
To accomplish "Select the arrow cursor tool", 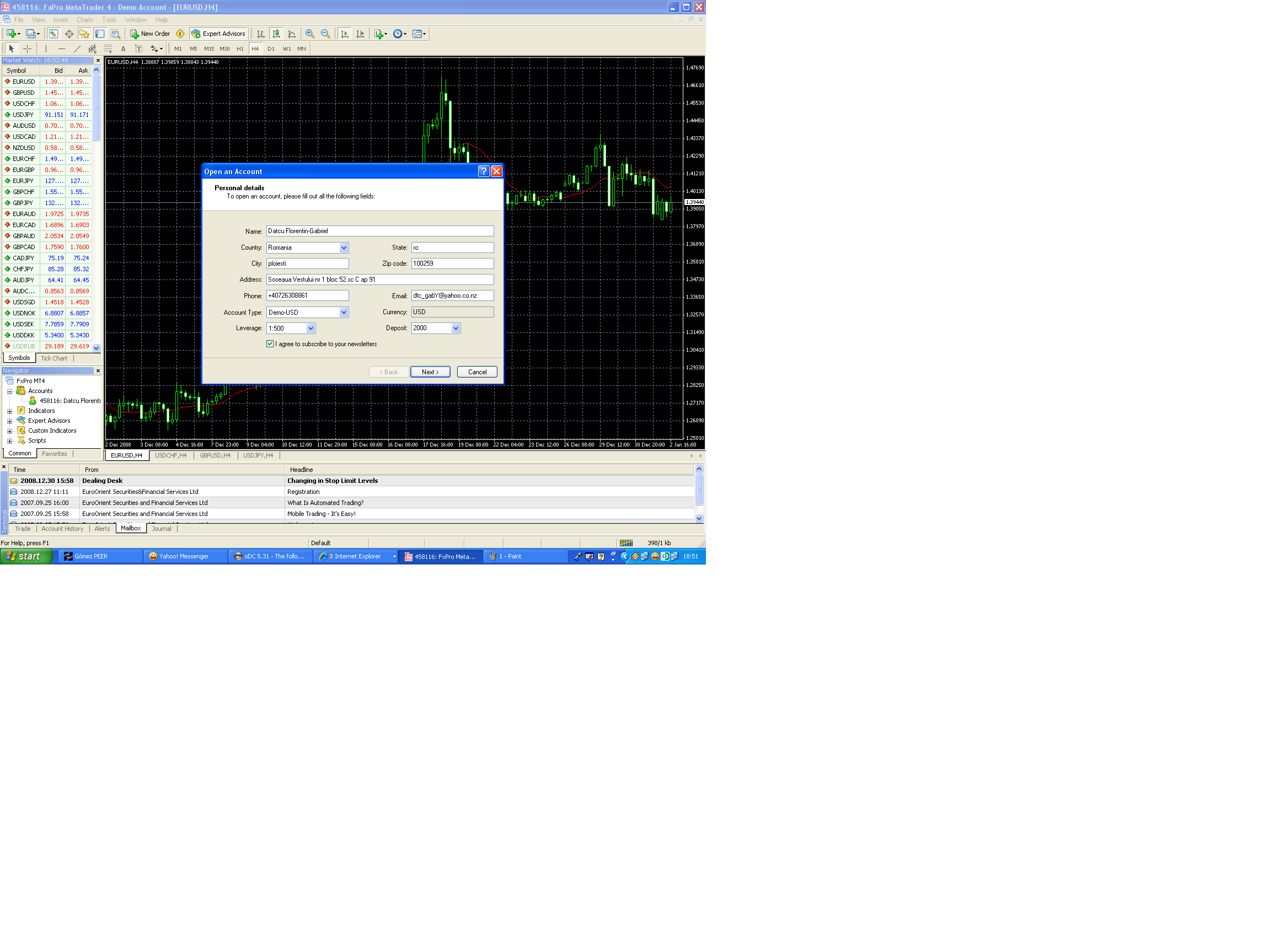I will coord(12,49).
